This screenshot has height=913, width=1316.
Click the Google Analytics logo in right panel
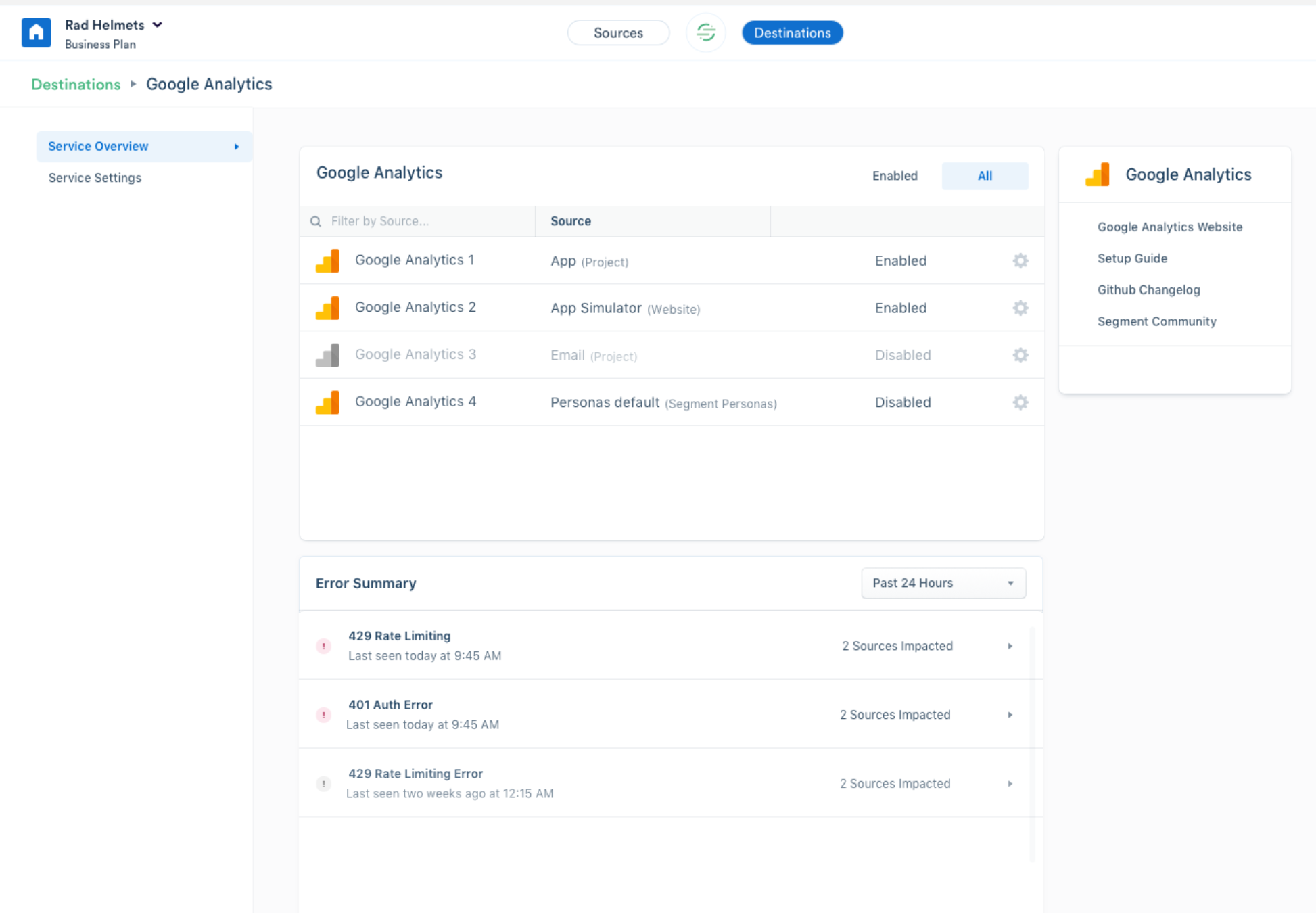pos(1098,174)
